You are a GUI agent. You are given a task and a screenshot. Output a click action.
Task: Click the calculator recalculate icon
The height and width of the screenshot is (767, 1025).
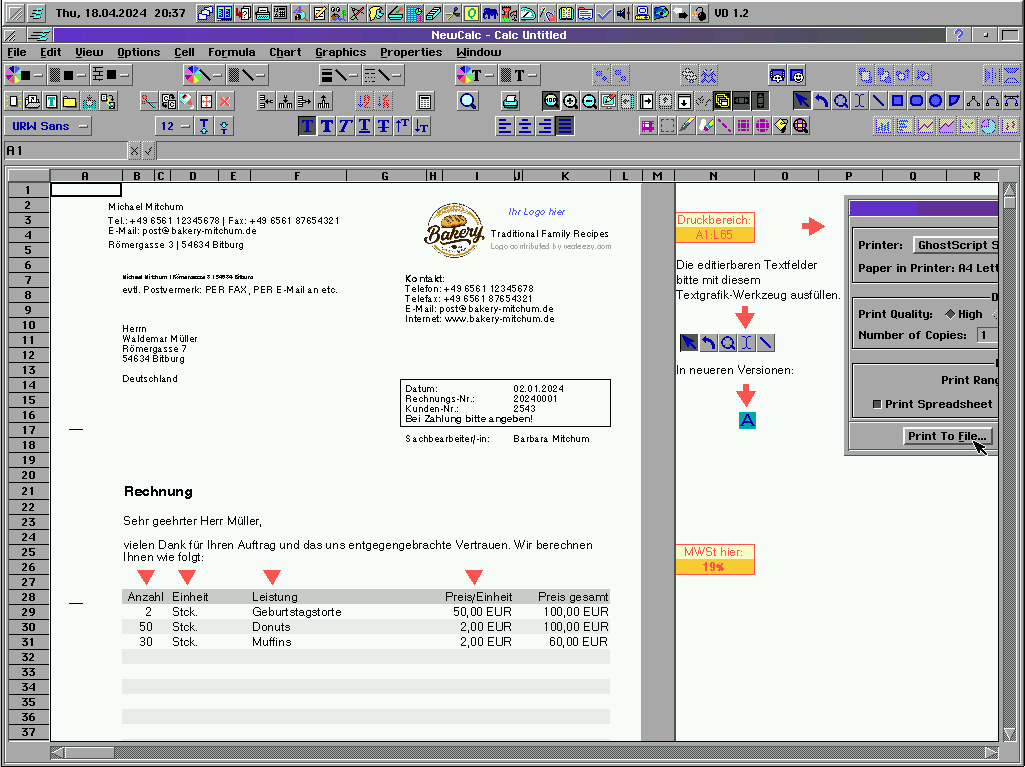coord(425,101)
